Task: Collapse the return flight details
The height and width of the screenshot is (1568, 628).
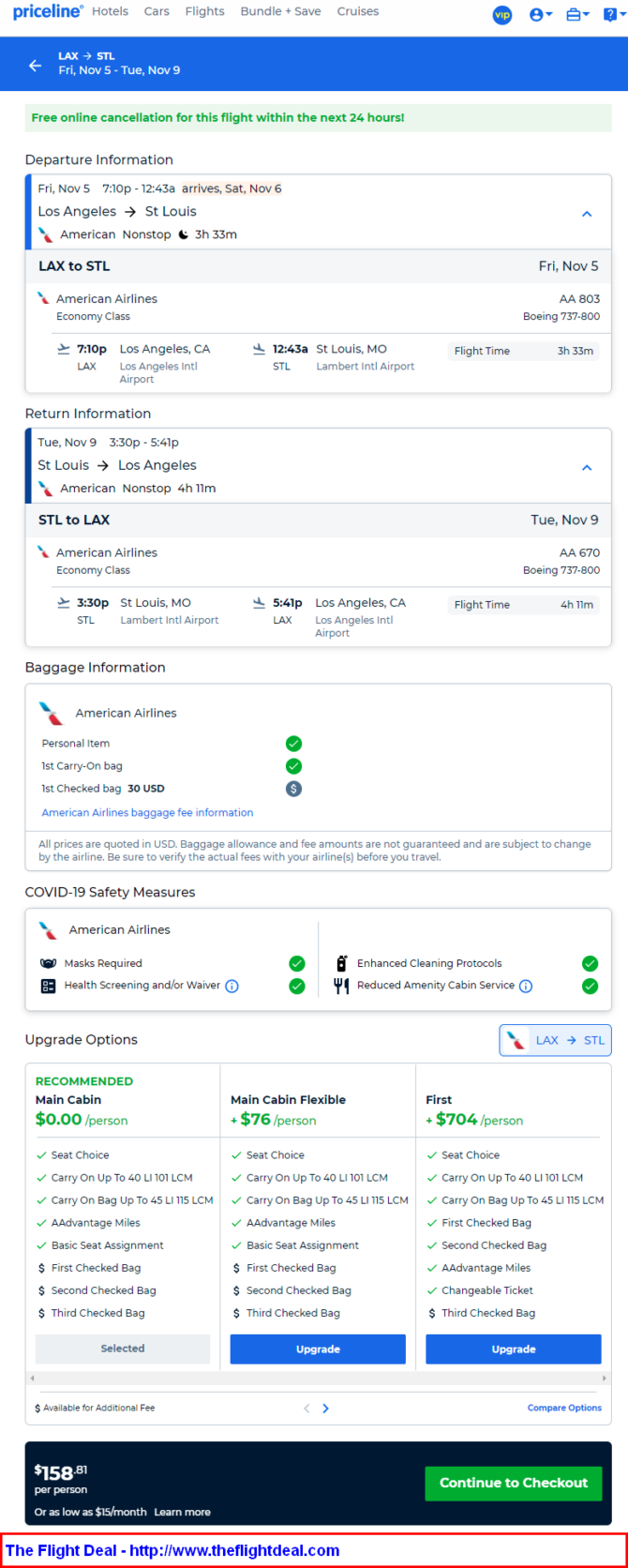Action: 587,467
